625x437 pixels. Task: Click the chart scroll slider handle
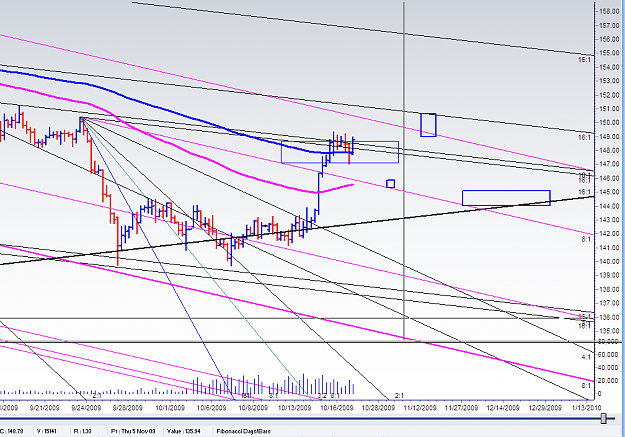604,418
